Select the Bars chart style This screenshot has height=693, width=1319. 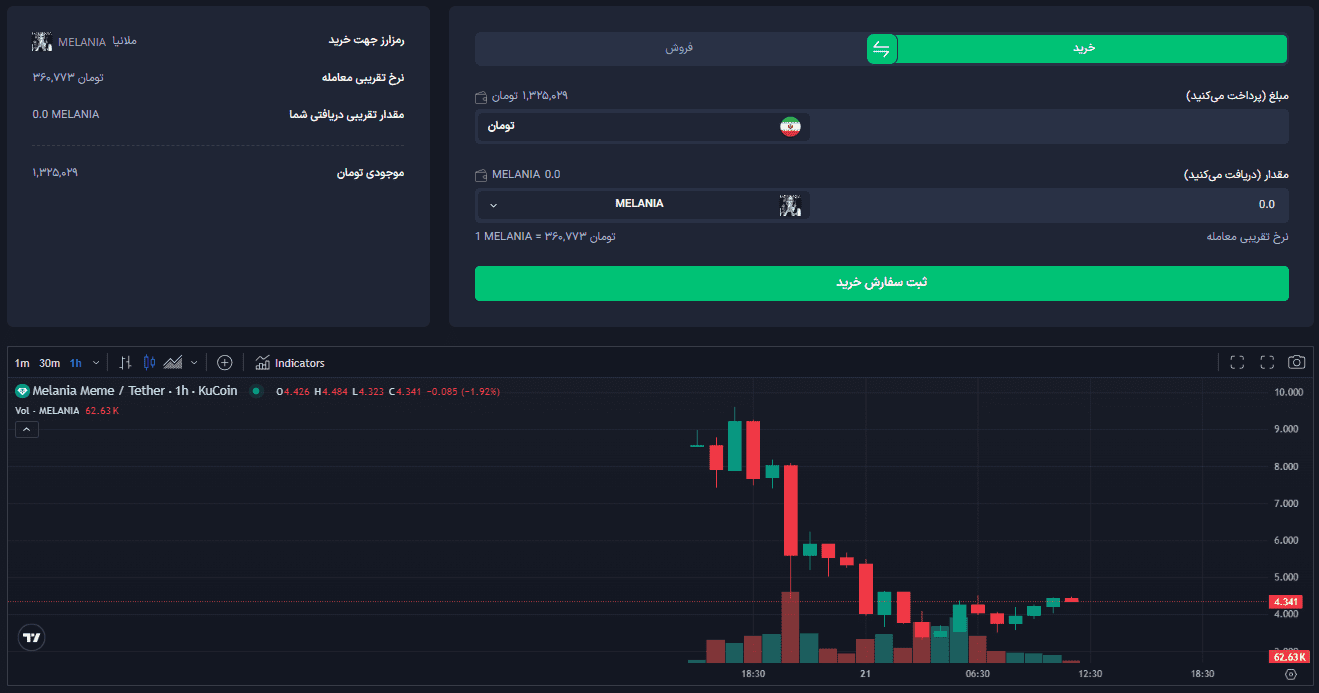[x=126, y=363]
